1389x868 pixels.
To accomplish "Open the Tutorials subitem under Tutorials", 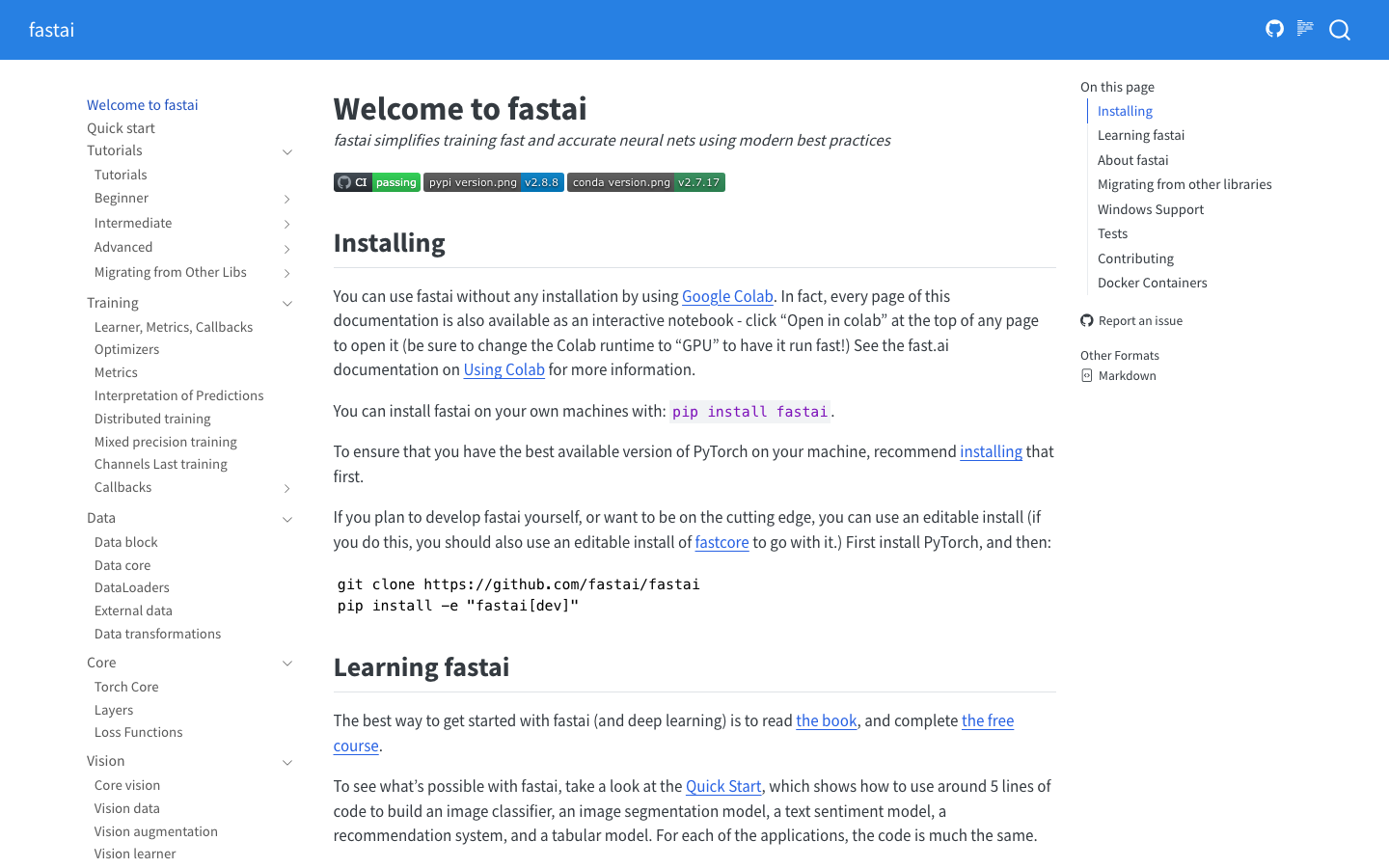I will [x=121, y=175].
